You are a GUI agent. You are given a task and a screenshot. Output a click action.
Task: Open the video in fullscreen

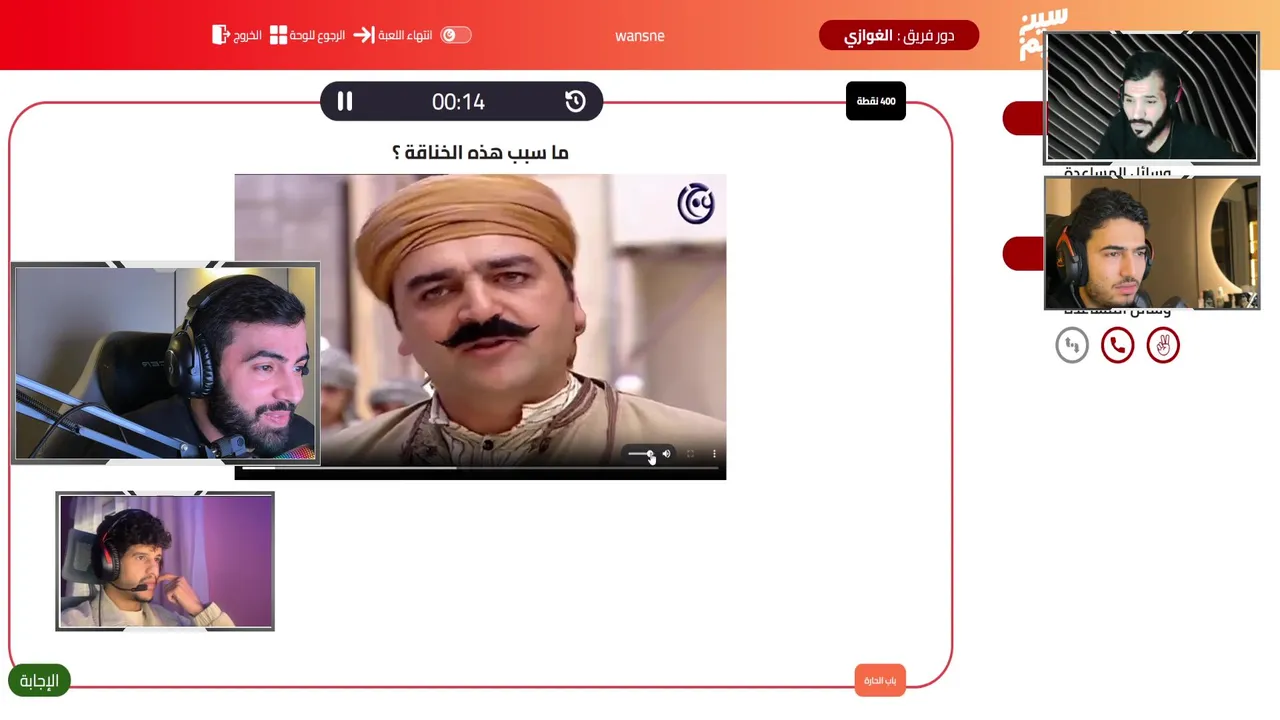(690, 454)
